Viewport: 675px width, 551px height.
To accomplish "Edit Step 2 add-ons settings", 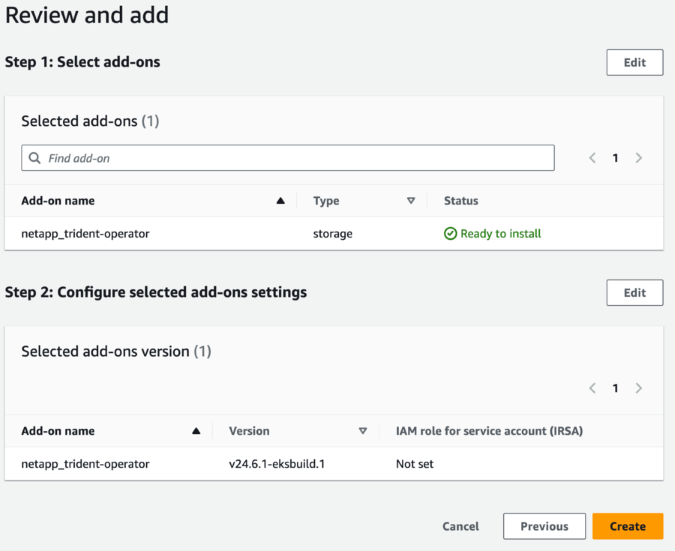I will [634, 292].
